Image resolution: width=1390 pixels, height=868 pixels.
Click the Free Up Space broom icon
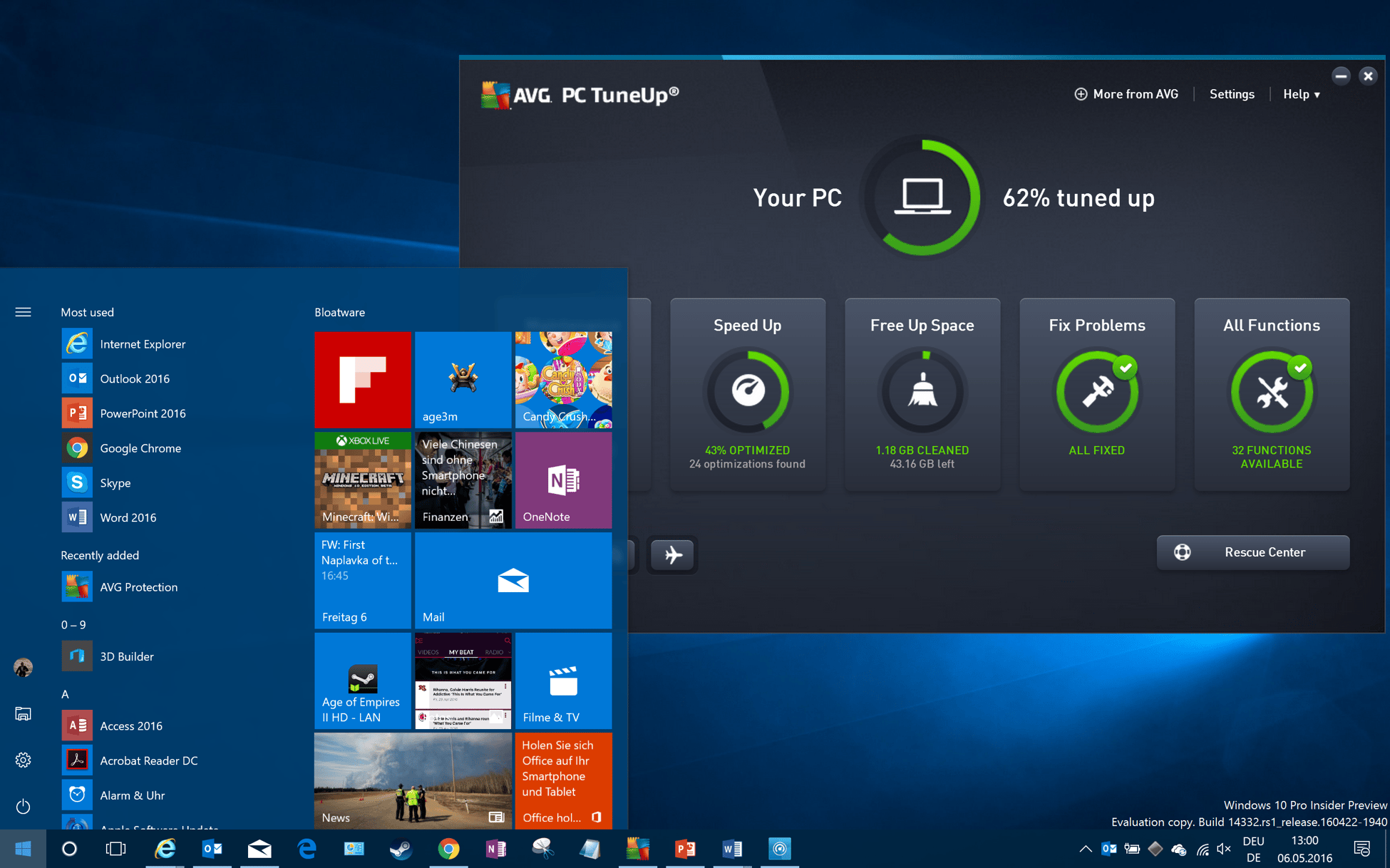pyautogui.click(x=922, y=391)
